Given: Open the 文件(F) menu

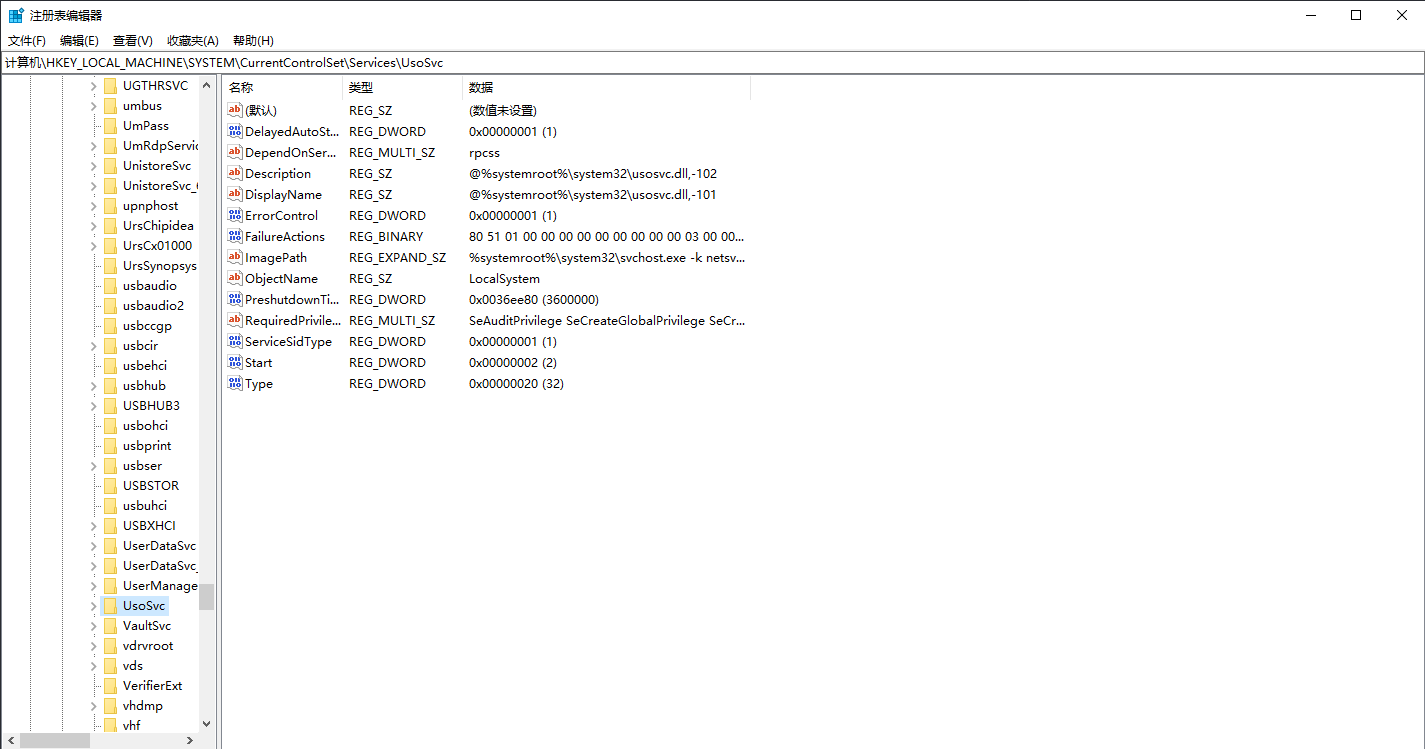Looking at the screenshot, I should pyautogui.click(x=27, y=41).
